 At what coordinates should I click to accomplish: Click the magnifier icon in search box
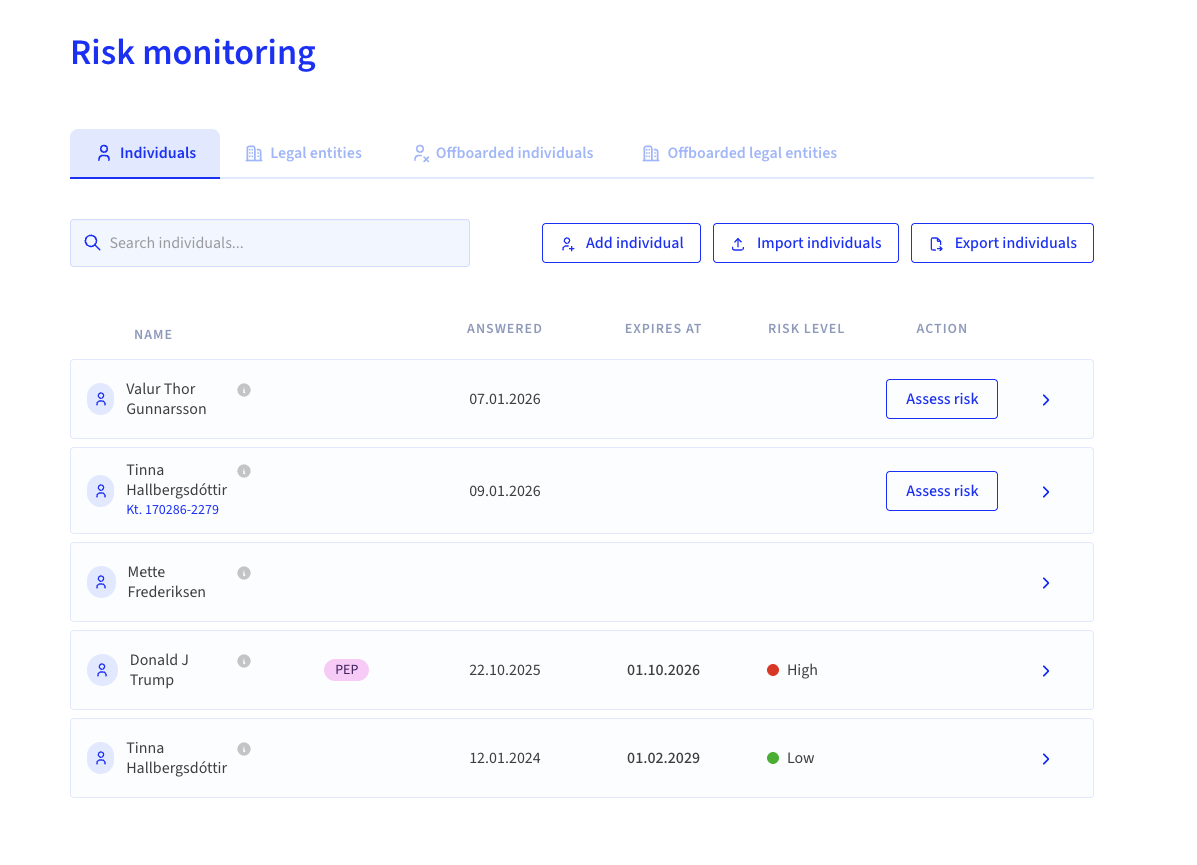point(92,243)
